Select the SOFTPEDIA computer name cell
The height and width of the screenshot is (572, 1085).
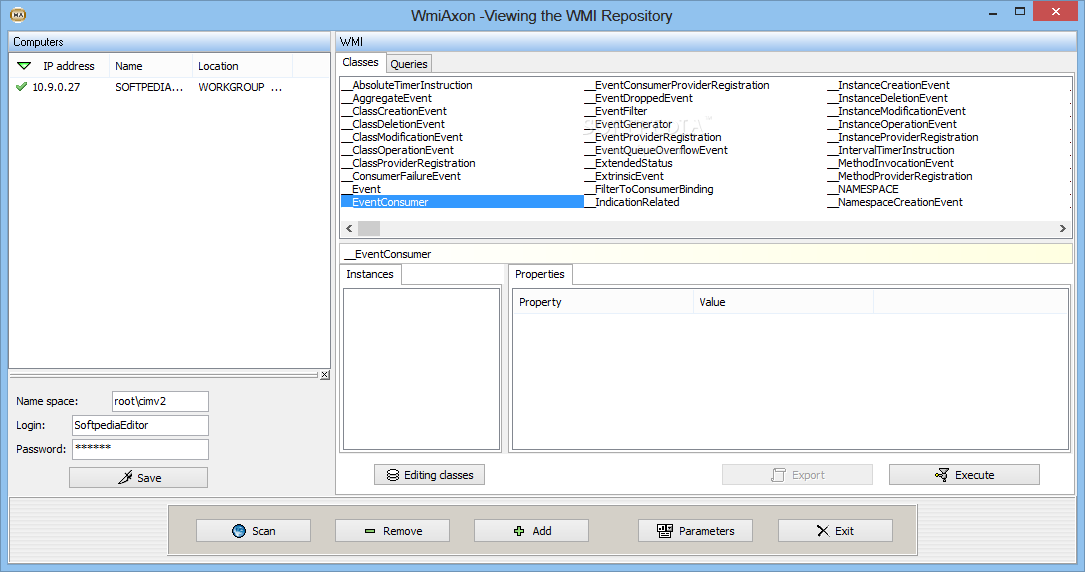149,87
